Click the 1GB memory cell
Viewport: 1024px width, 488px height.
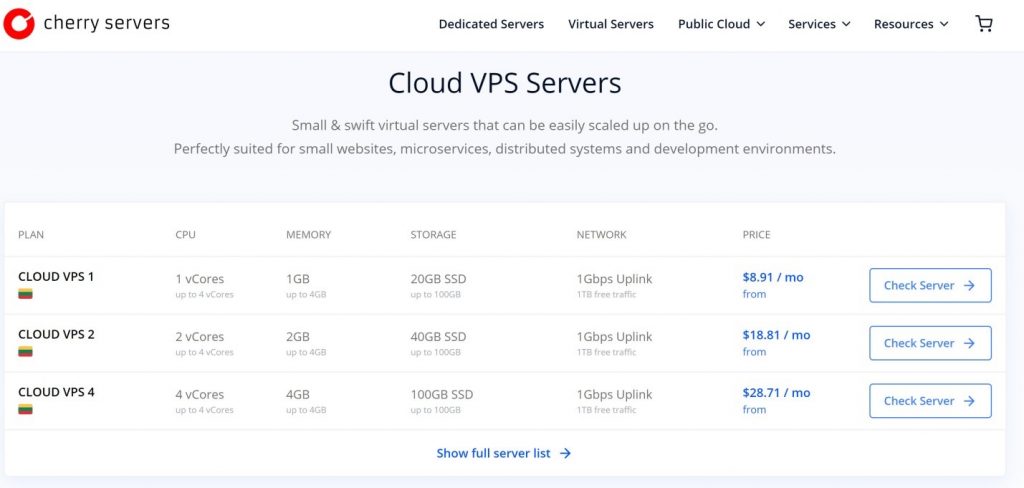[x=298, y=279]
